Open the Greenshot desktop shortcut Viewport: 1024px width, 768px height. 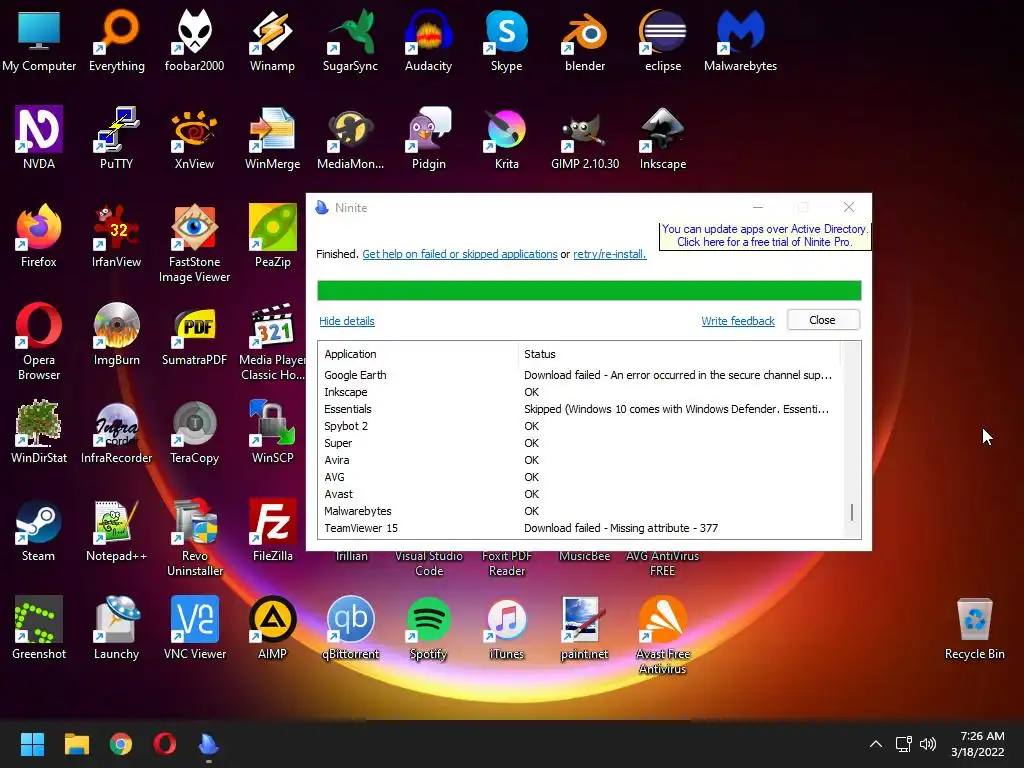(39, 628)
